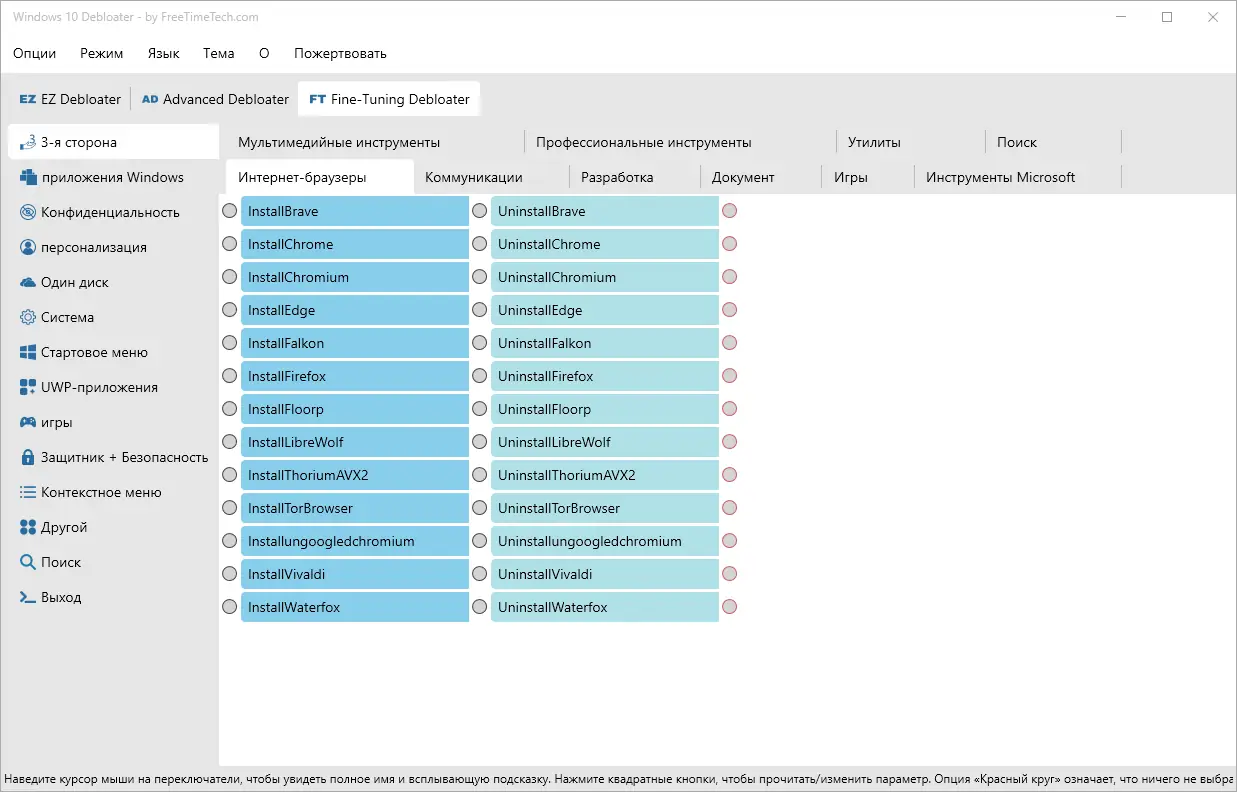
Task: Select the radio button for UninstallChrome
Action: click(x=480, y=244)
